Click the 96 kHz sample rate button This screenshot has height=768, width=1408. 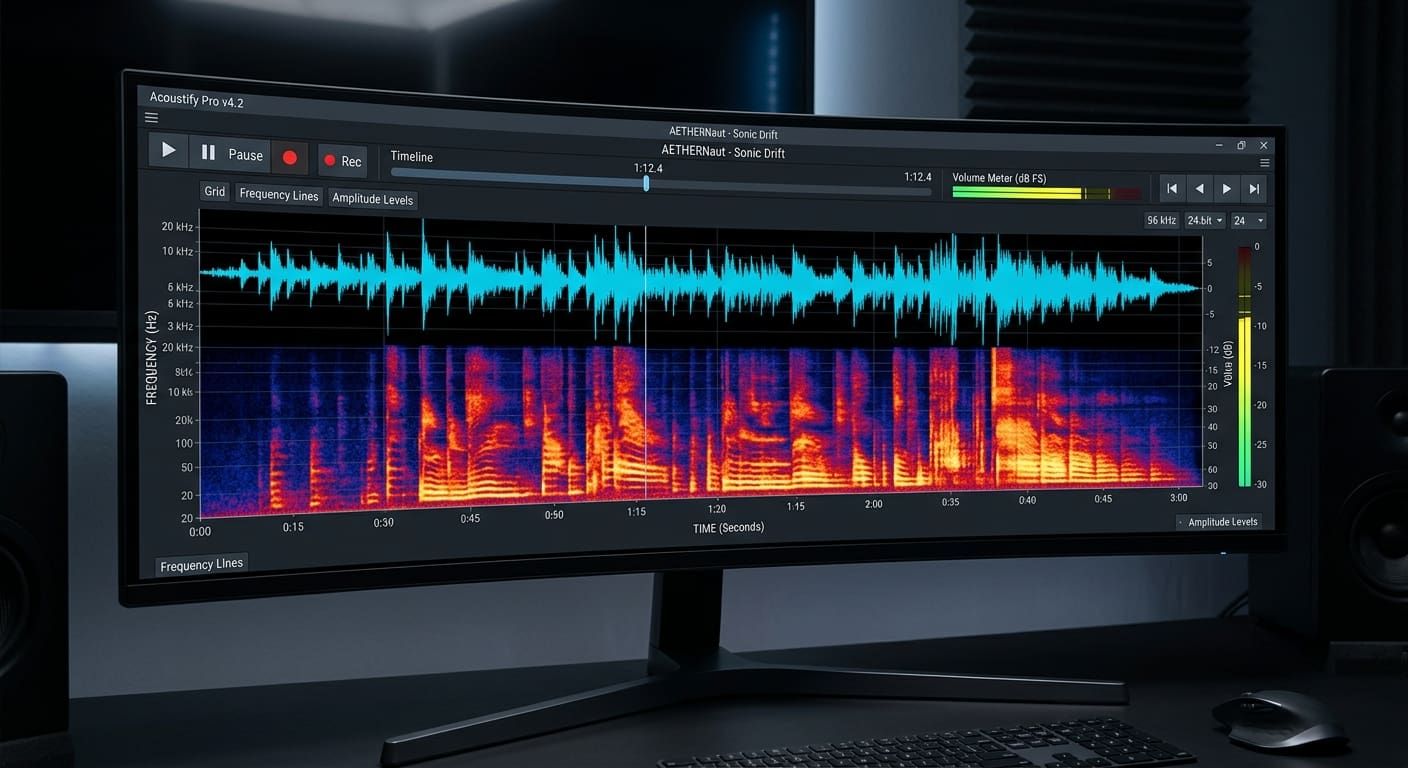coord(1161,220)
